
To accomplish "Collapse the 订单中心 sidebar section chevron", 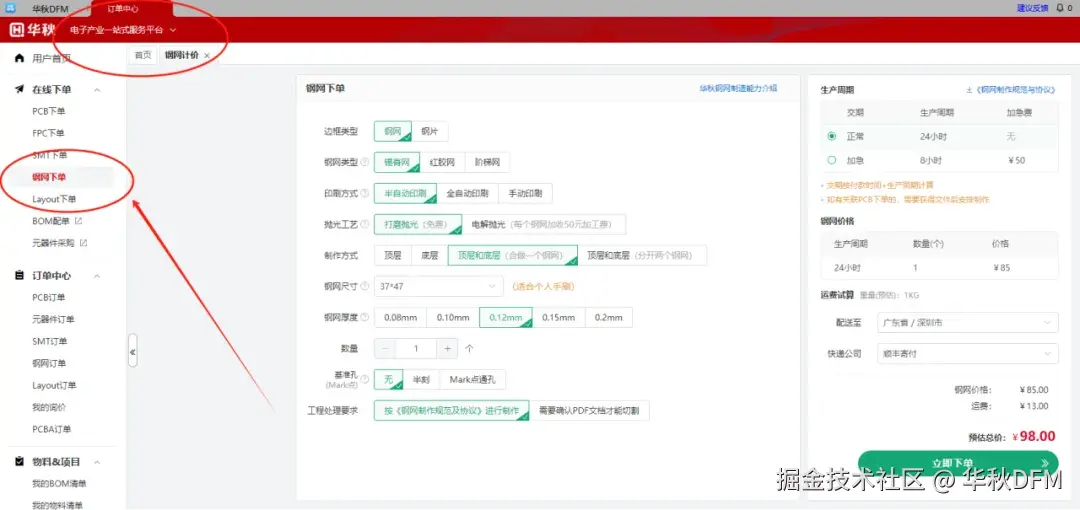I will point(97,276).
